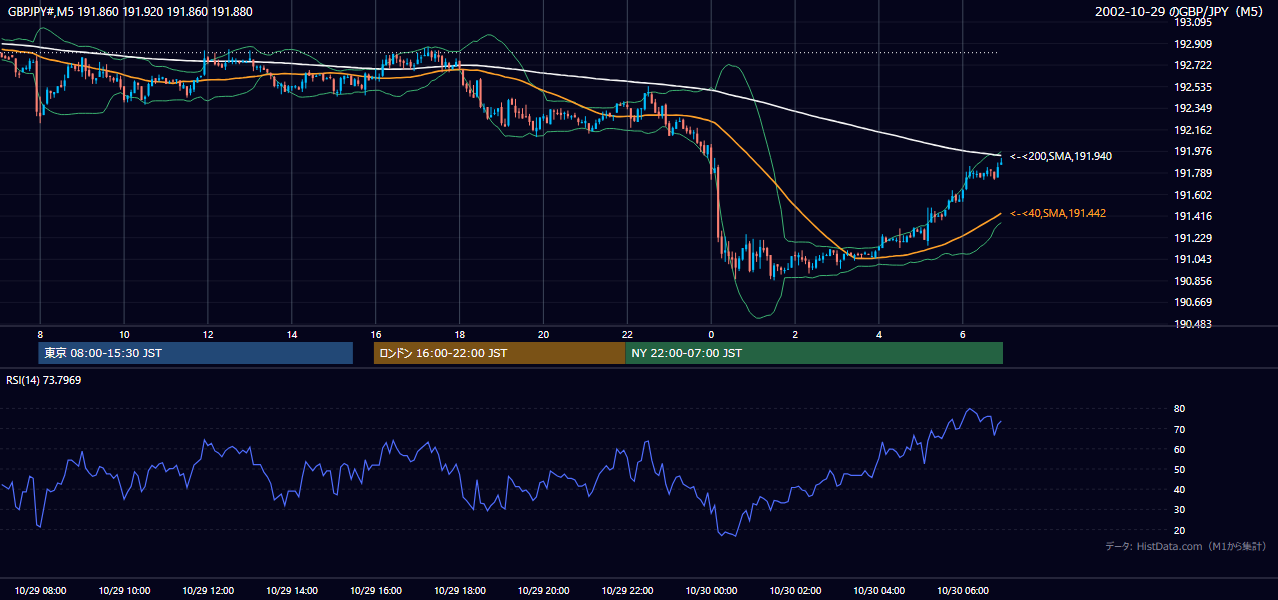This screenshot has width=1278, height=600.
Task: Click price level 192.535 on the axis
Action: point(1192,87)
